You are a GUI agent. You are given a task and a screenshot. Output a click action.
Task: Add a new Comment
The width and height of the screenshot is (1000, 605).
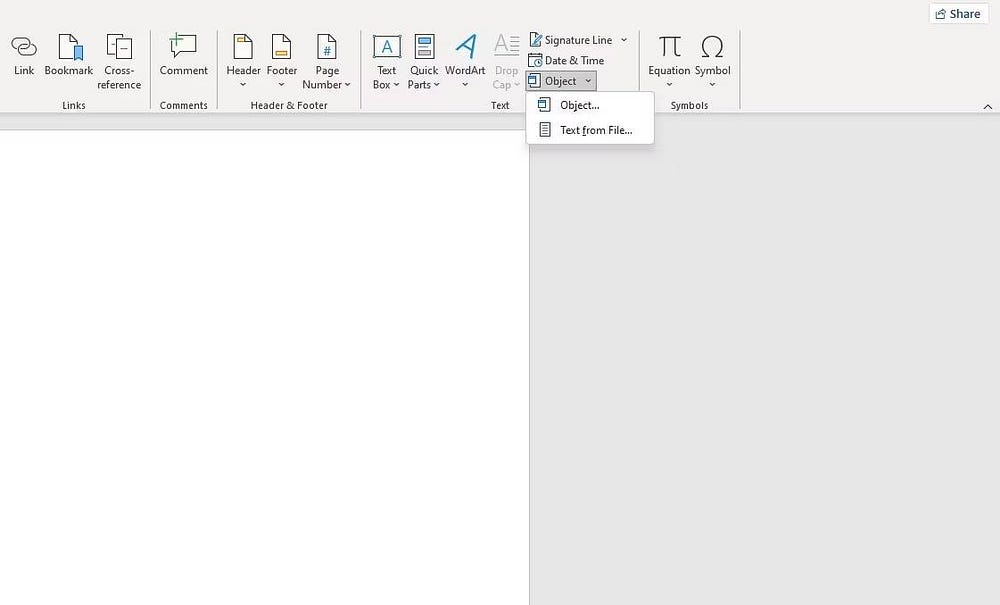(x=183, y=55)
